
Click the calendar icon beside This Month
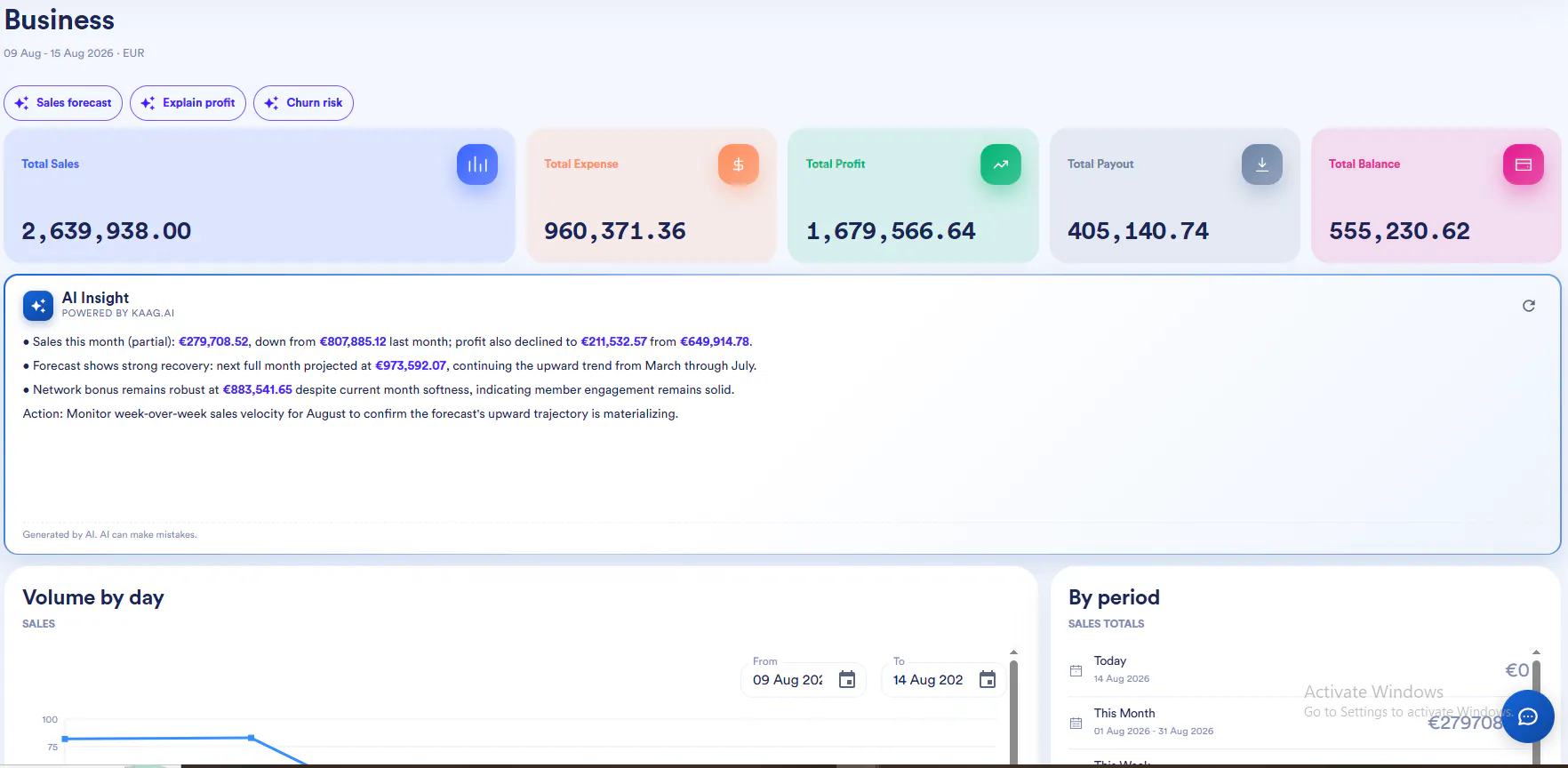(1076, 724)
